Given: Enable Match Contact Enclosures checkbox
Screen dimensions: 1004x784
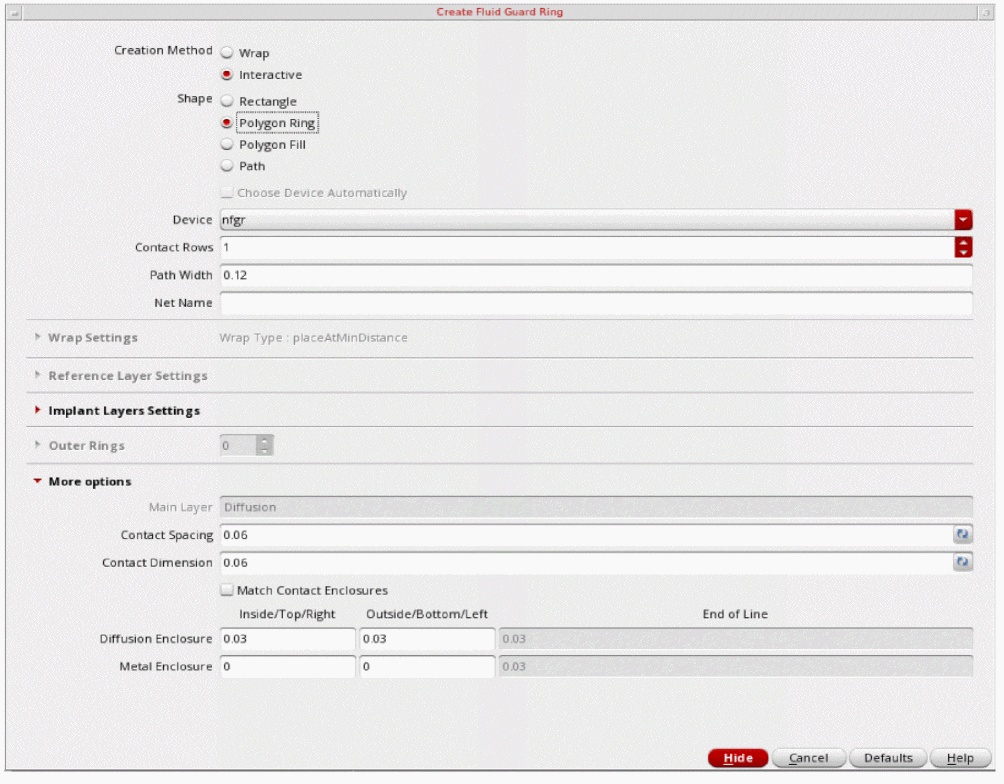Looking at the screenshot, I should point(227,591).
